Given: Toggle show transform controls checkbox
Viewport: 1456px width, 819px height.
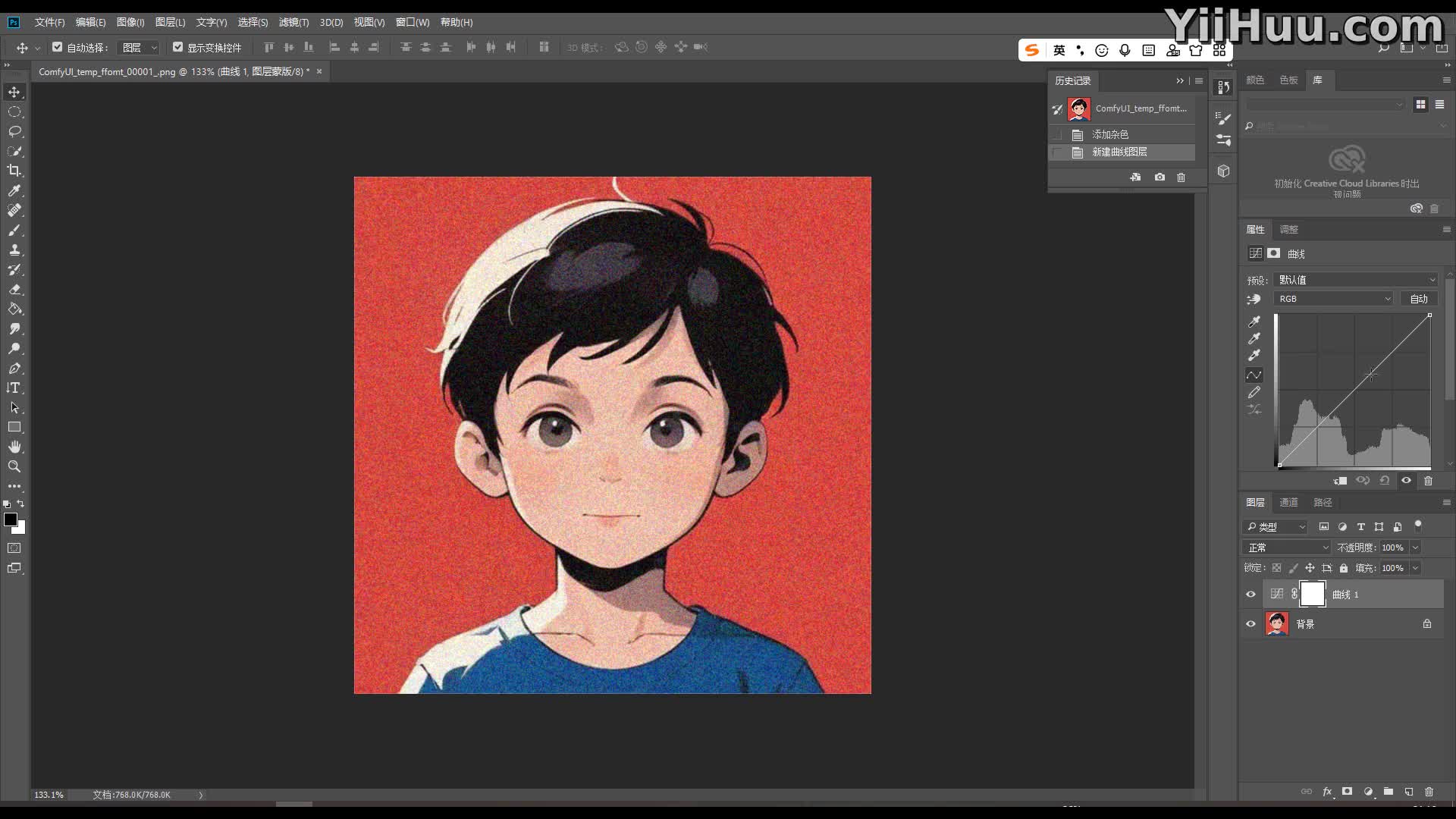Looking at the screenshot, I should click(177, 47).
